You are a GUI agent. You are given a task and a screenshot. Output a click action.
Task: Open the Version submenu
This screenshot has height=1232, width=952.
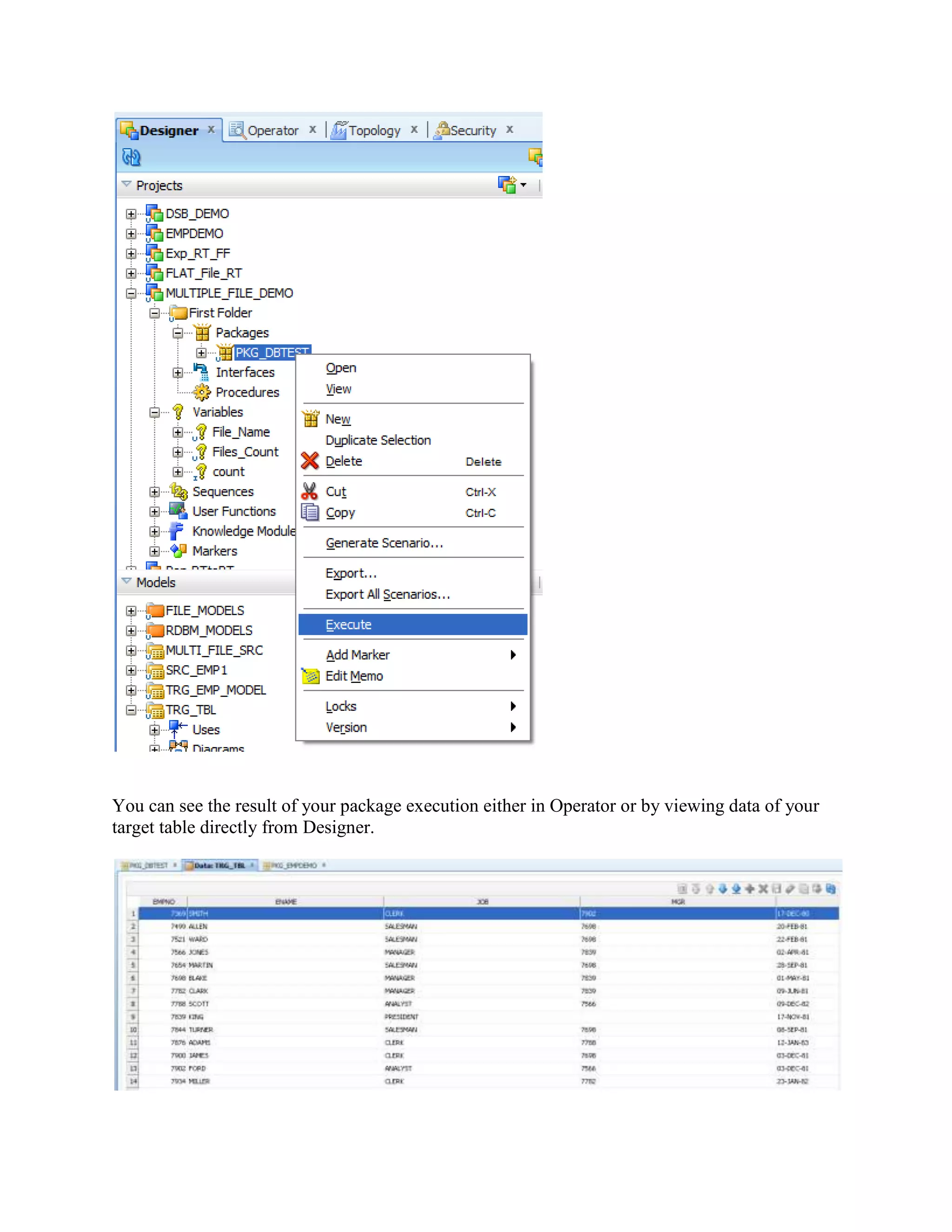coord(413,727)
